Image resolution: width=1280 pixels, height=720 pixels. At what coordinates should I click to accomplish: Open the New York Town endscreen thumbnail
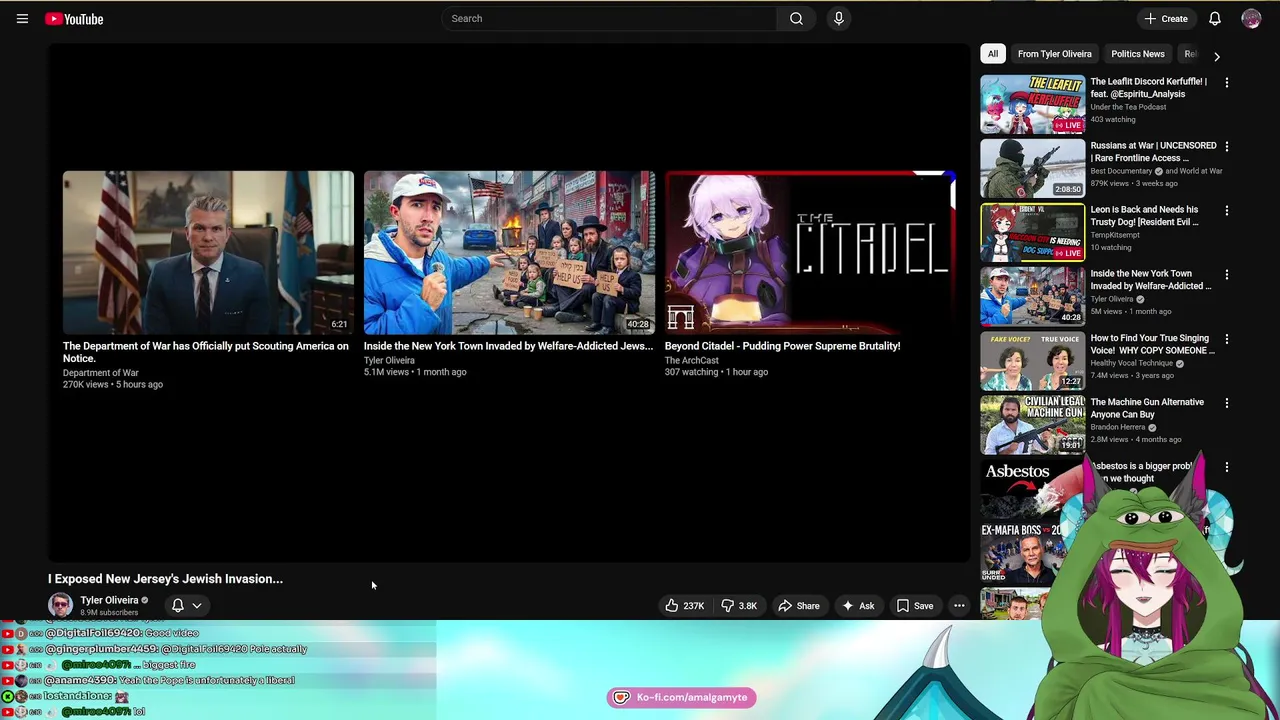pos(509,252)
